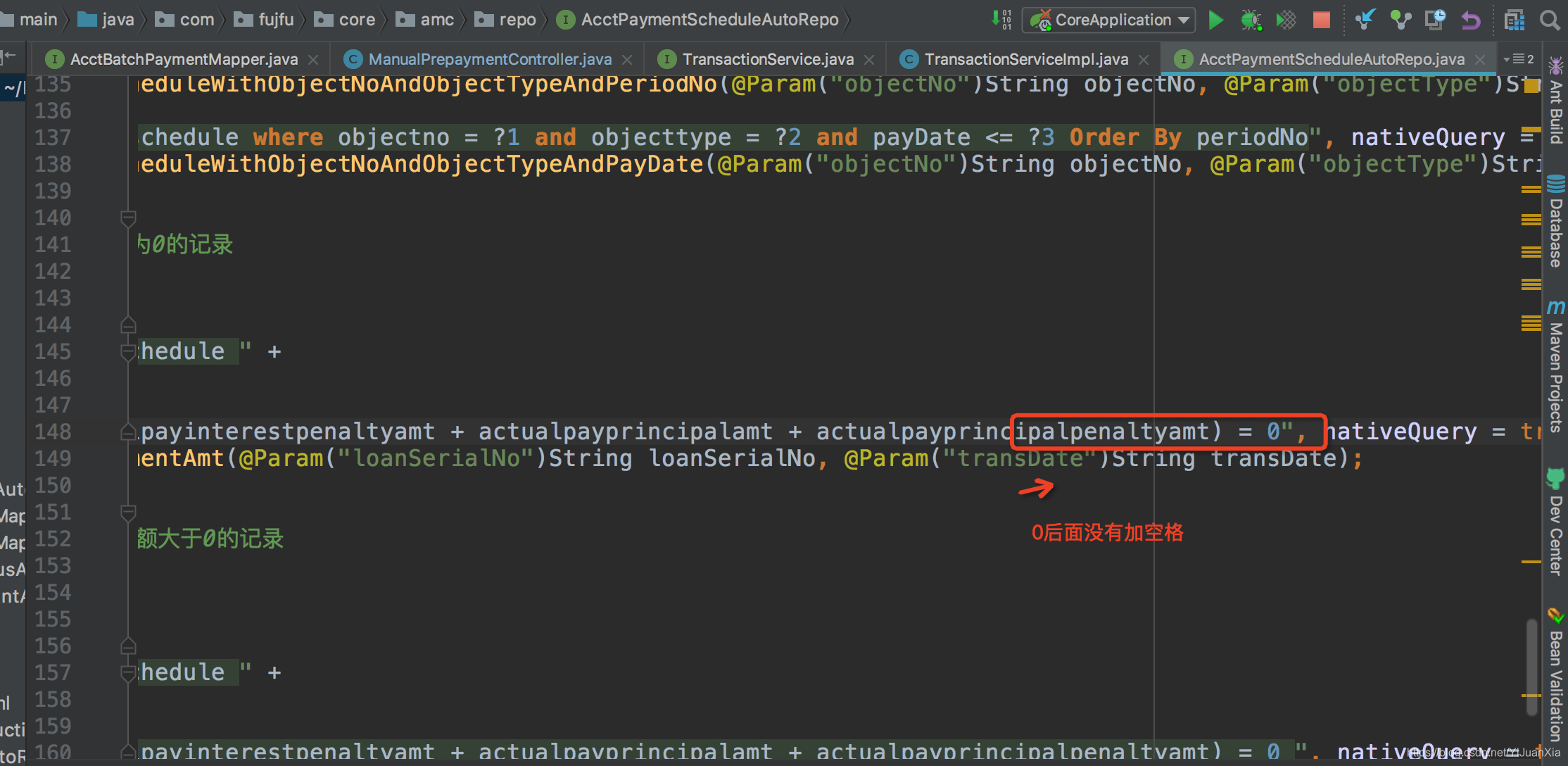Click line number 137 in gutter

click(x=53, y=137)
